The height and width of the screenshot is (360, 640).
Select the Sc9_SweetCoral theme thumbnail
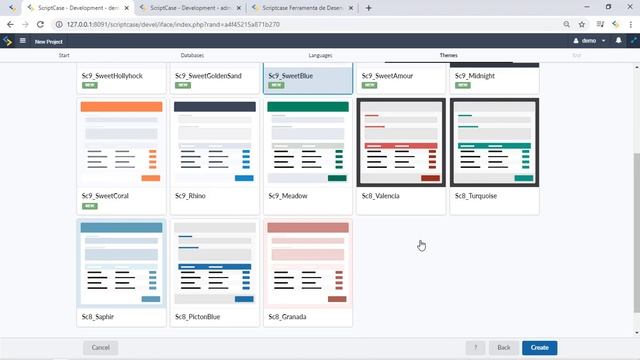tap(121, 142)
